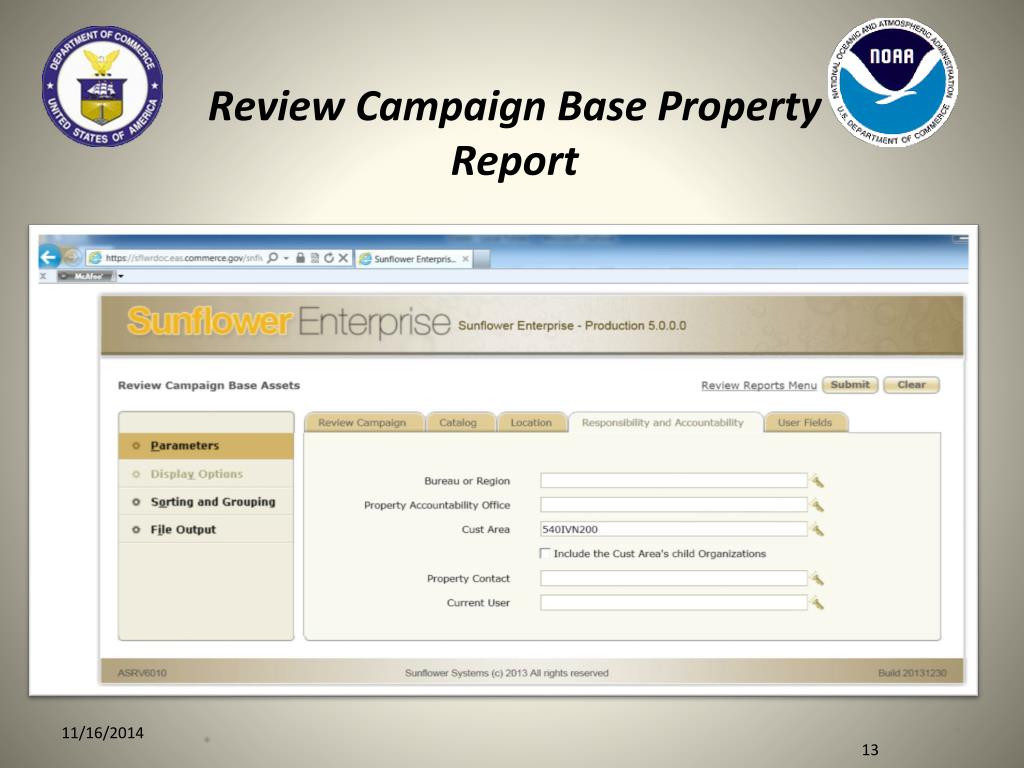The width and height of the screenshot is (1024, 768).
Task: Click the Property Accountability Office input field
Action: click(673, 505)
